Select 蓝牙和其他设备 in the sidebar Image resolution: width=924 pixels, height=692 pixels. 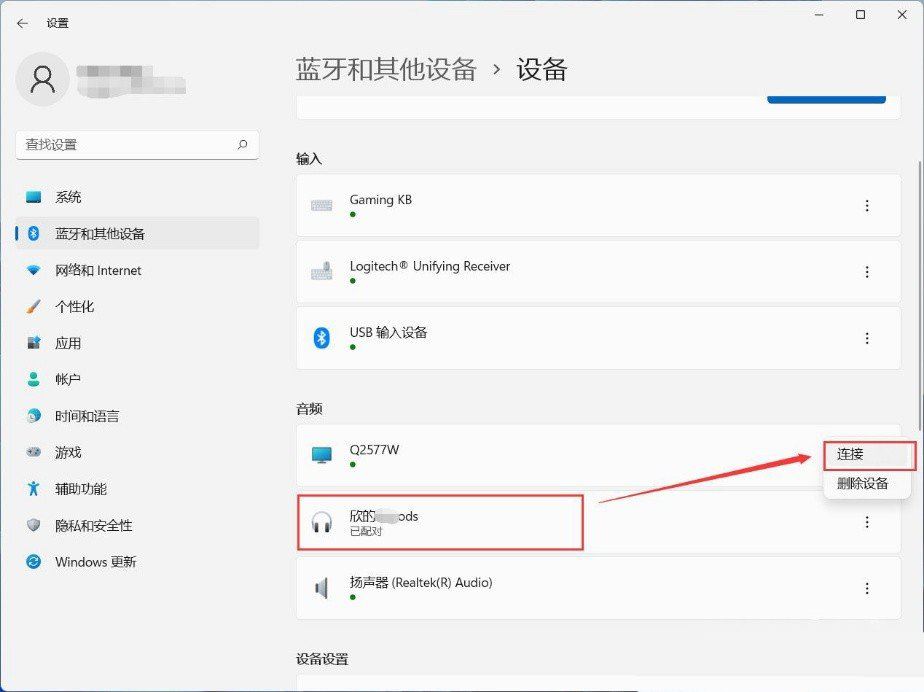coord(137,233)
